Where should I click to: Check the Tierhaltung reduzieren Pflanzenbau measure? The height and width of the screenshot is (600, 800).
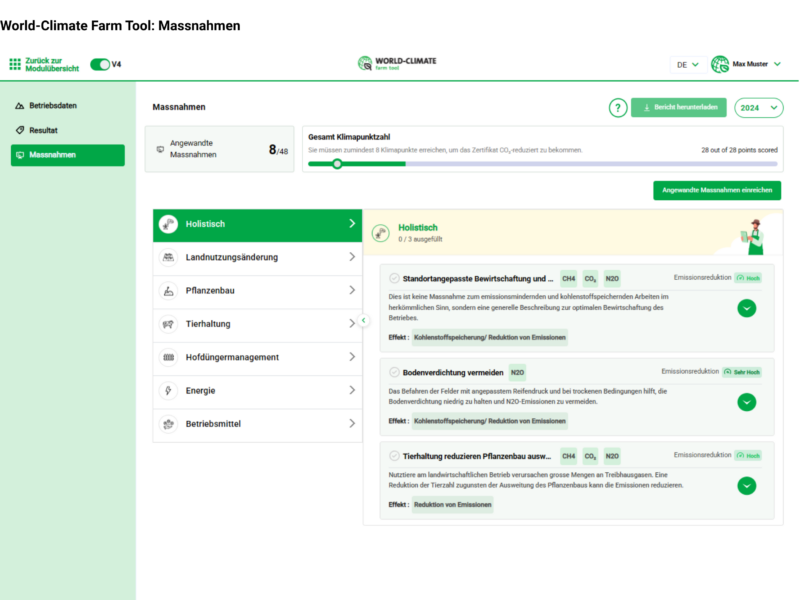[x=394, y=456]
